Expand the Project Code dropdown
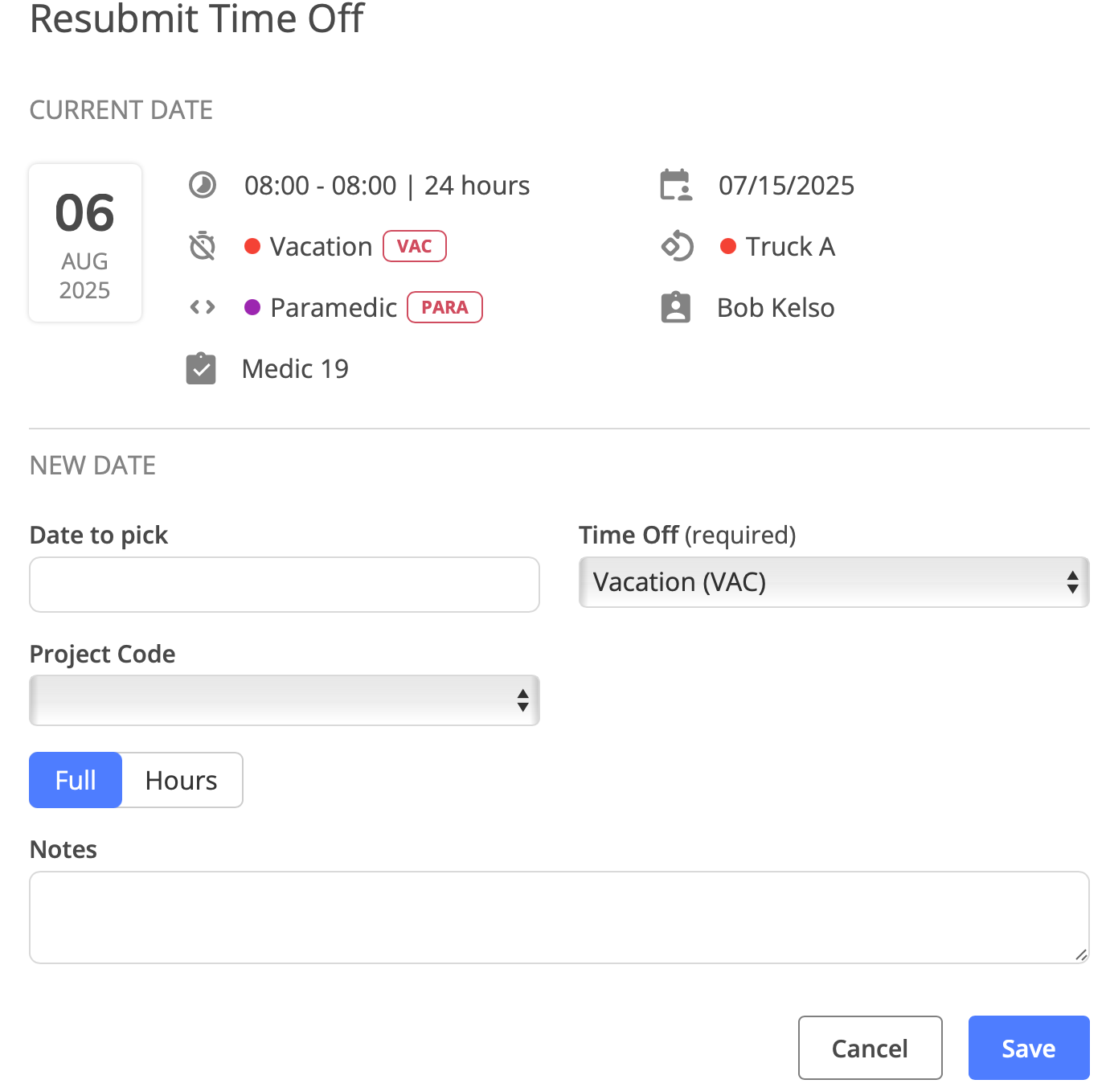The height and width of the screenshot is (1092, 1106). (x=285, y=700)
